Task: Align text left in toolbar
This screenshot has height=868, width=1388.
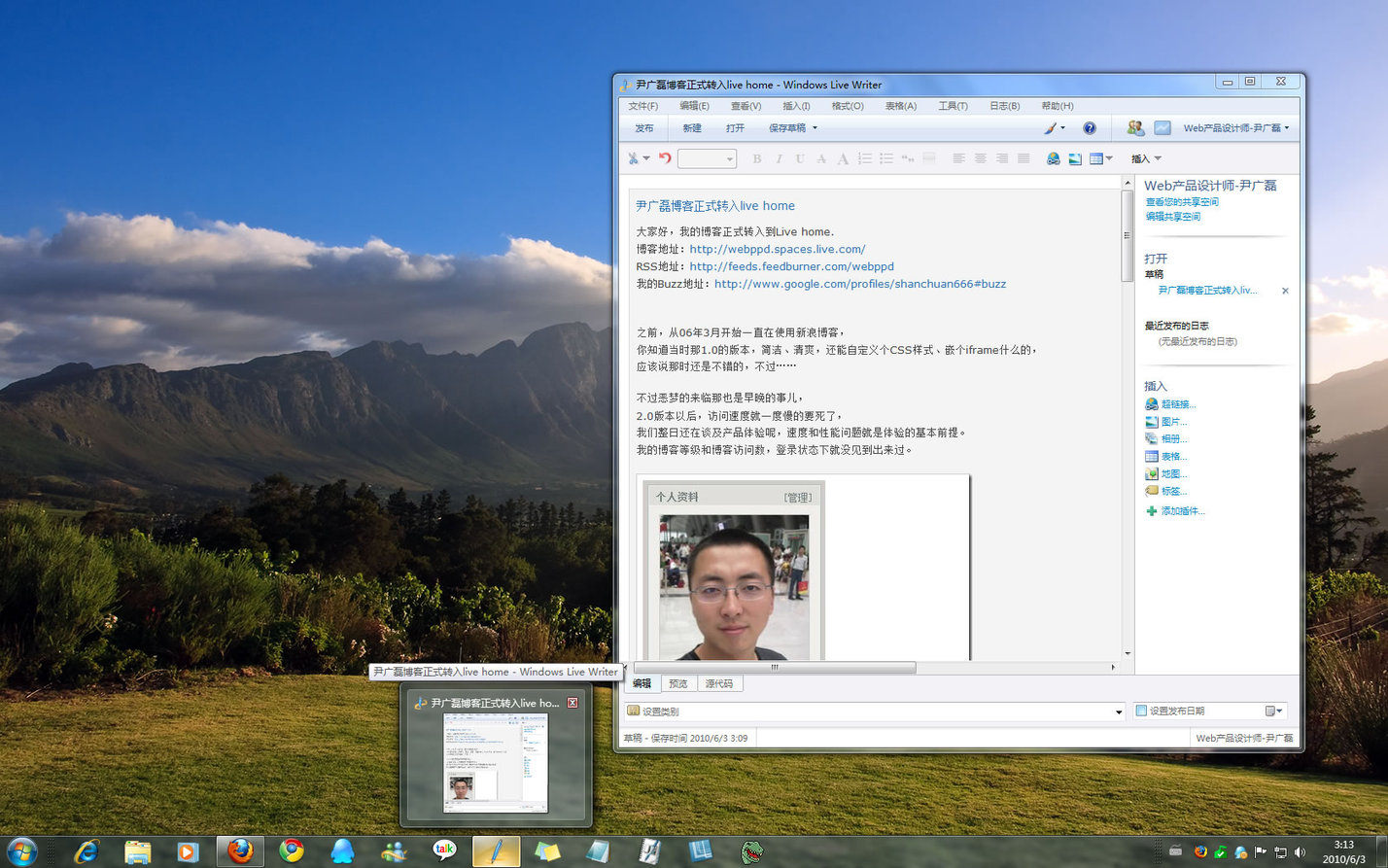Action: point(959,158)
